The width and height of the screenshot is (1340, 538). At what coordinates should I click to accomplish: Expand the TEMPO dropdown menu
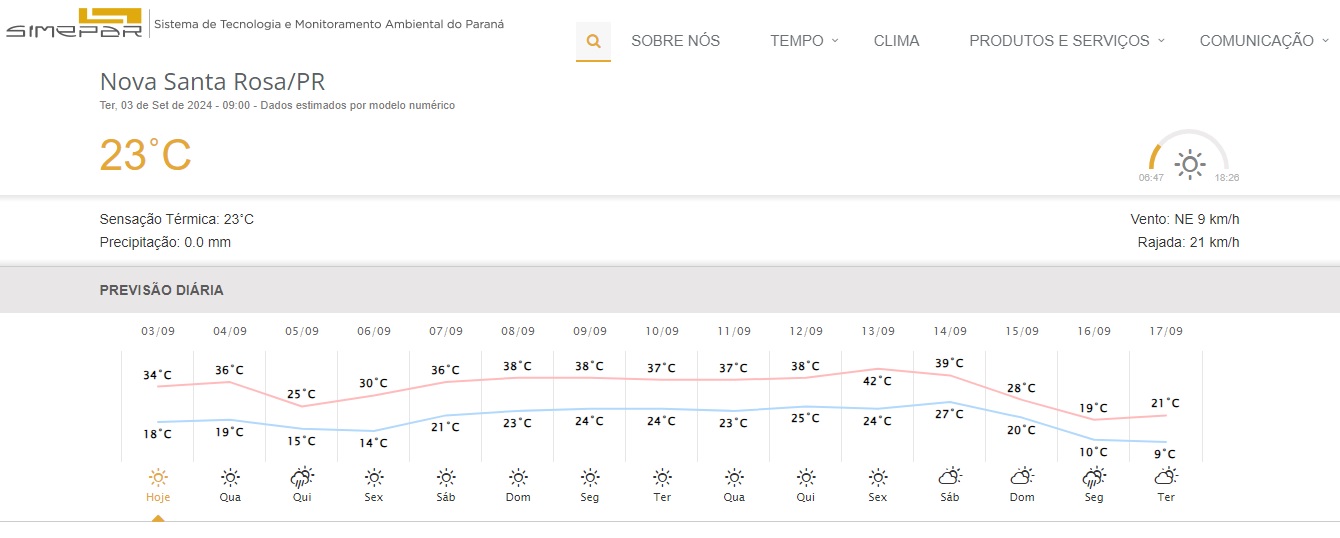point(804,41)
